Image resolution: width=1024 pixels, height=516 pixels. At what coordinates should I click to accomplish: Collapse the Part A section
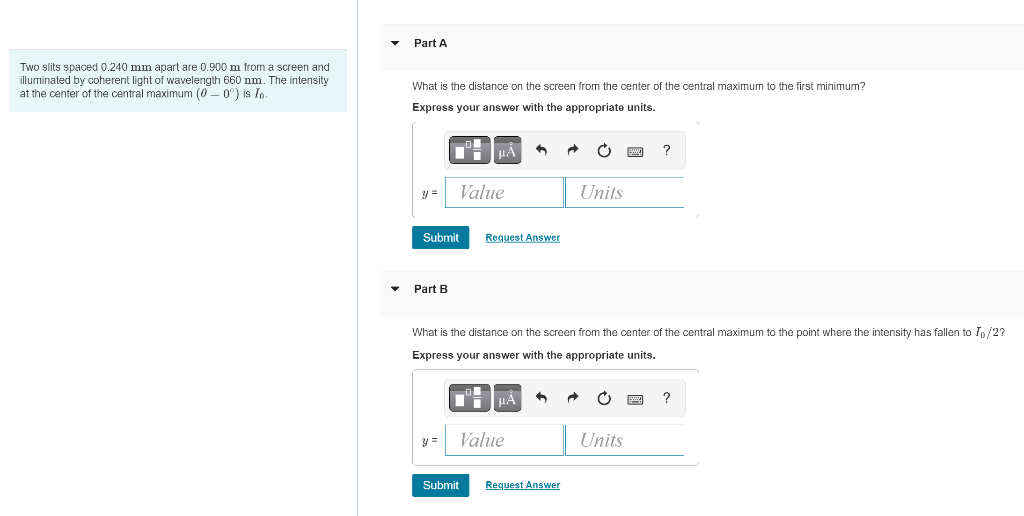point(394,43)
